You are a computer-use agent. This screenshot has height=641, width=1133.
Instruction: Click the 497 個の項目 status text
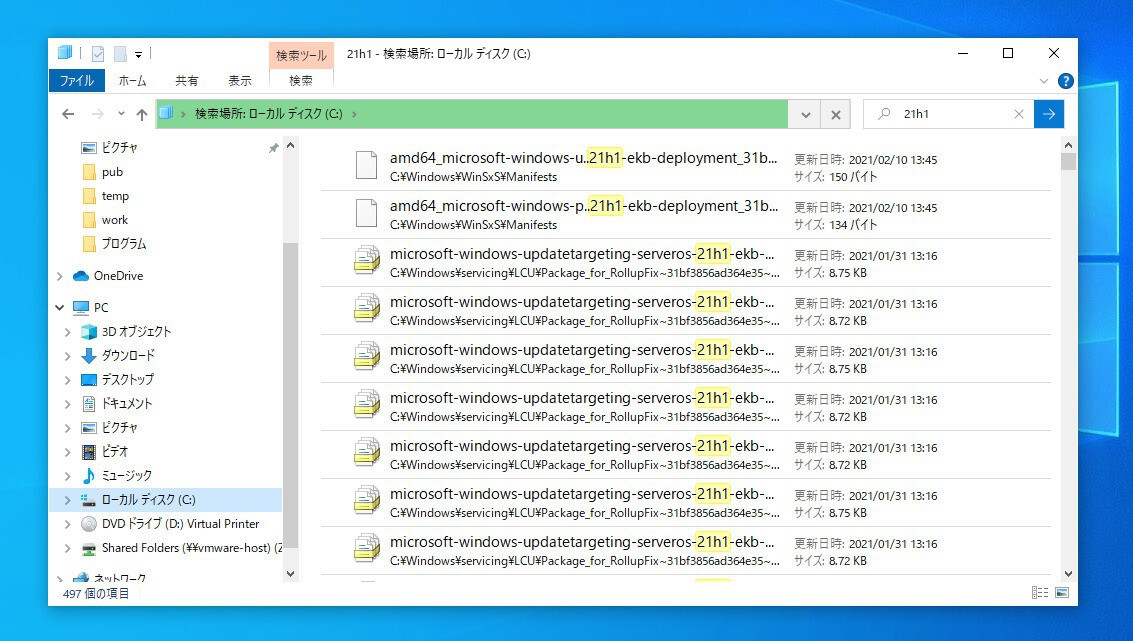point(96,593)
